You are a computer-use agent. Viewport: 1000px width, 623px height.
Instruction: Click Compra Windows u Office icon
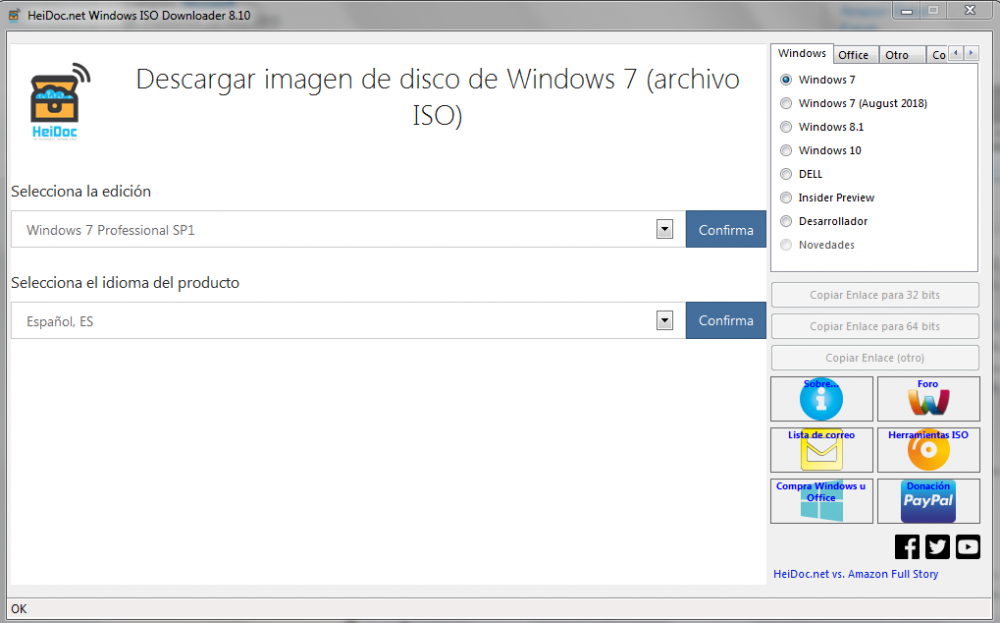[821, 502]
